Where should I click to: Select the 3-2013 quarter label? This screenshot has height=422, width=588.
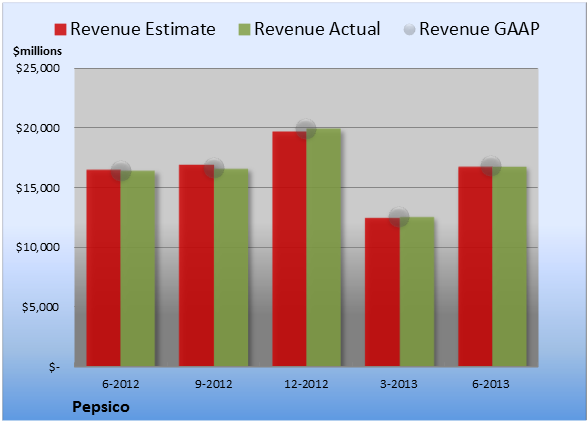click(399, 384)
